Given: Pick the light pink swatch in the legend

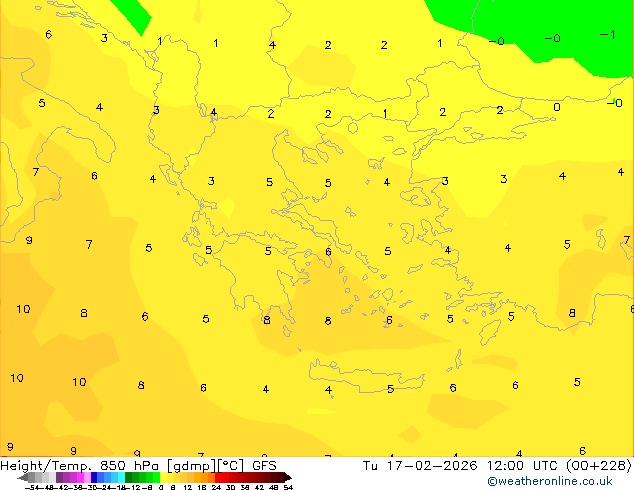Looking at the screenshot, I should pyautogui.click(x=87, y=477).
